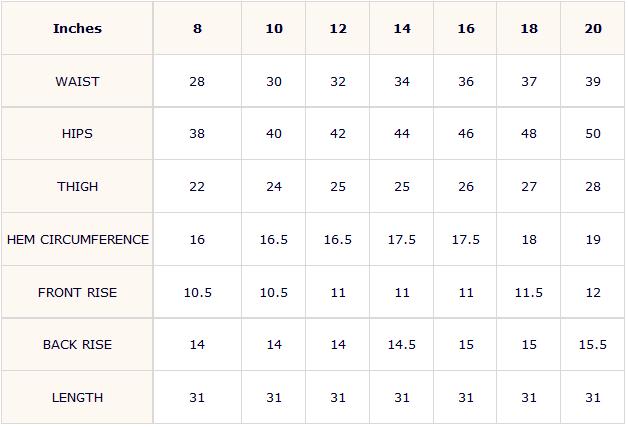
Task: Click the BACK RISE row label
Action: (77, 344)
